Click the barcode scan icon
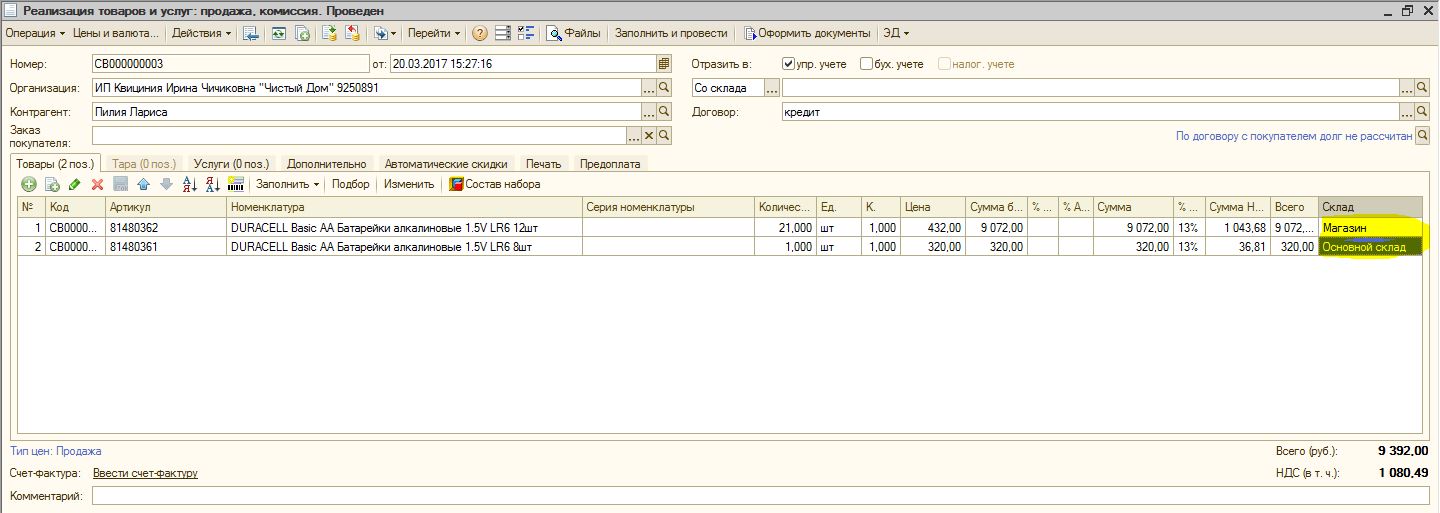This screenshot has height=513, width=1440. coord(236,184)
